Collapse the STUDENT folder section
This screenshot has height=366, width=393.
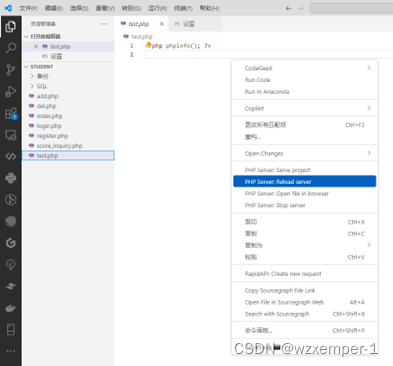point(26,67)
